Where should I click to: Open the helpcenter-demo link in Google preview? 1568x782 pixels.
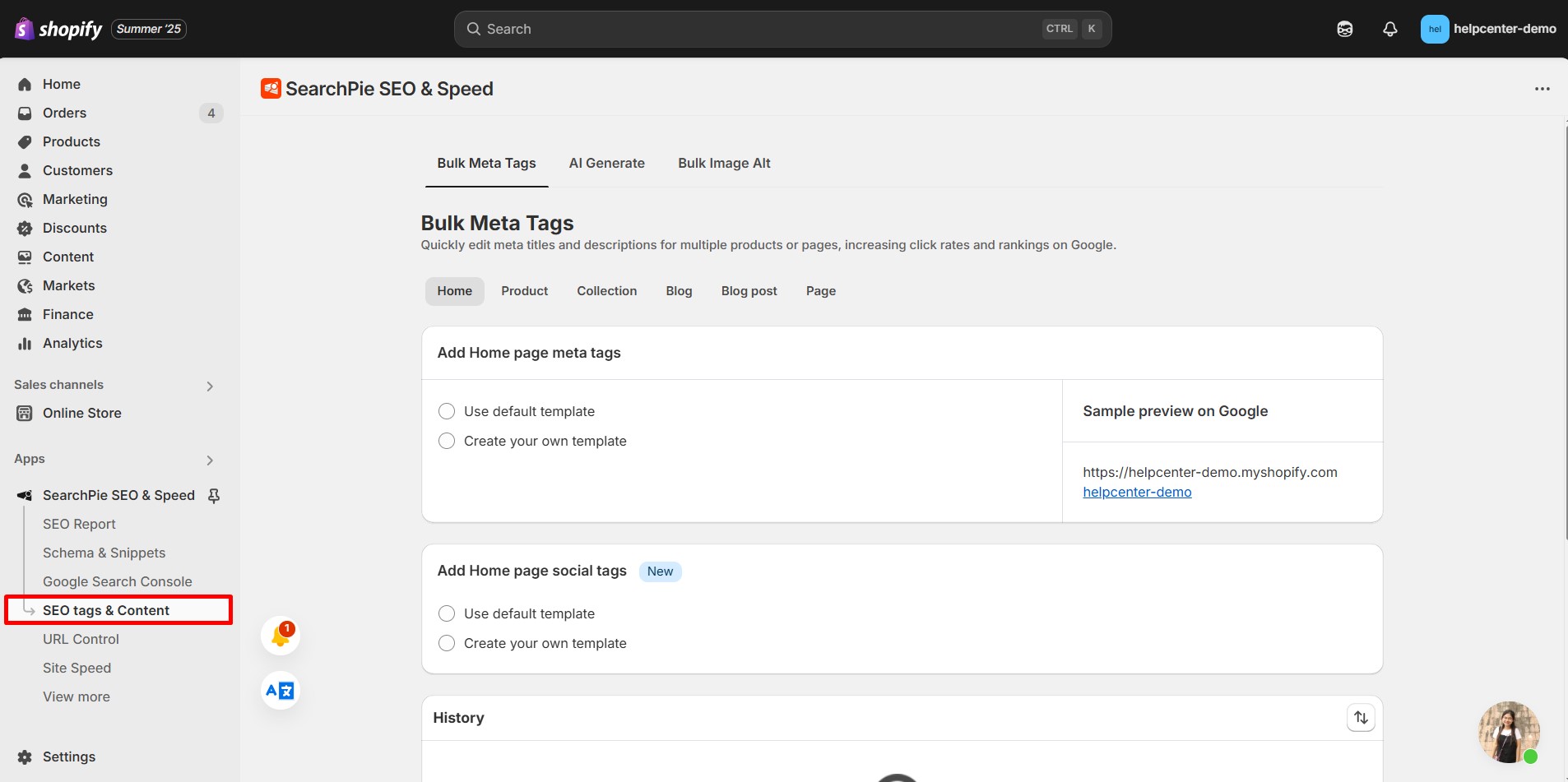1138,491
